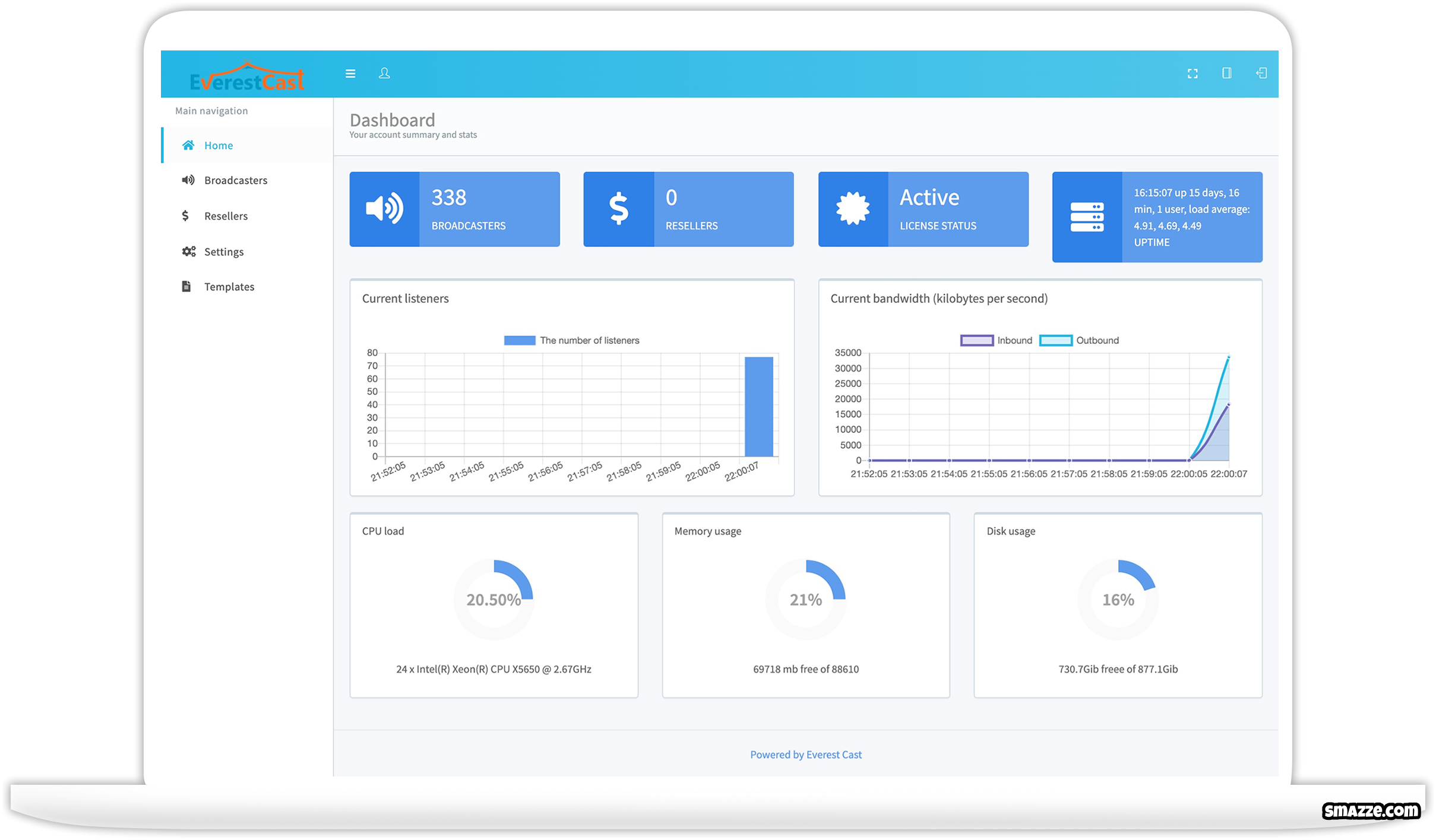The image size is (1436, 840).
Task: Click the badge icon on License Status tile
Action: (x=852, y=209)
